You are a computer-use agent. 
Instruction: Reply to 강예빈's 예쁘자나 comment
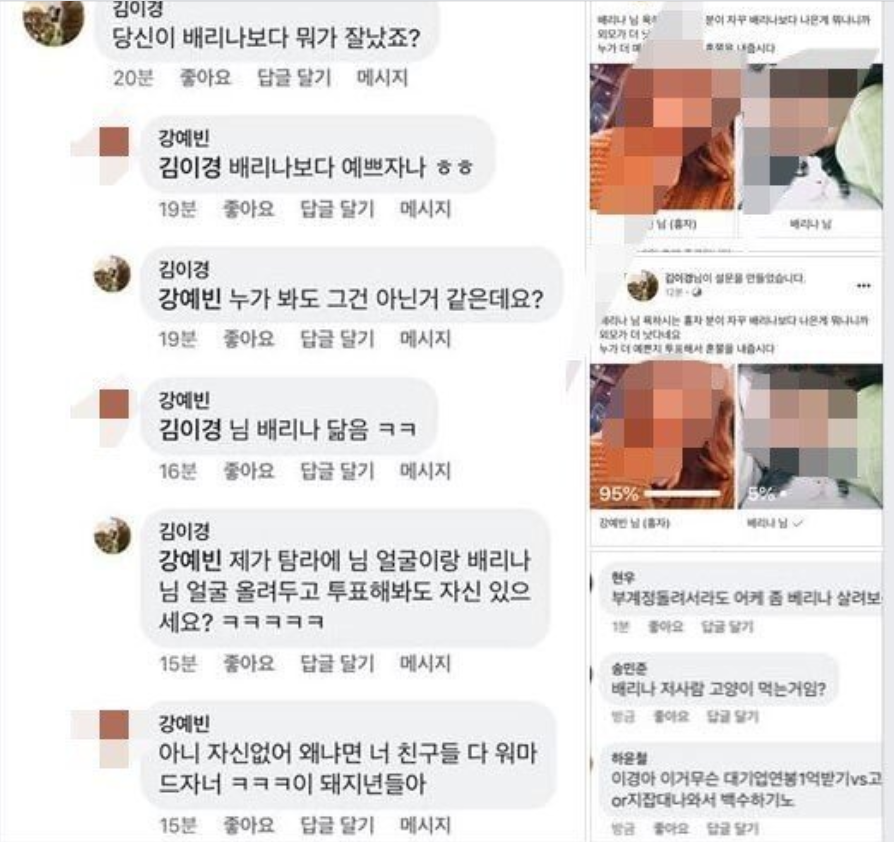click(x=337, y=209)
